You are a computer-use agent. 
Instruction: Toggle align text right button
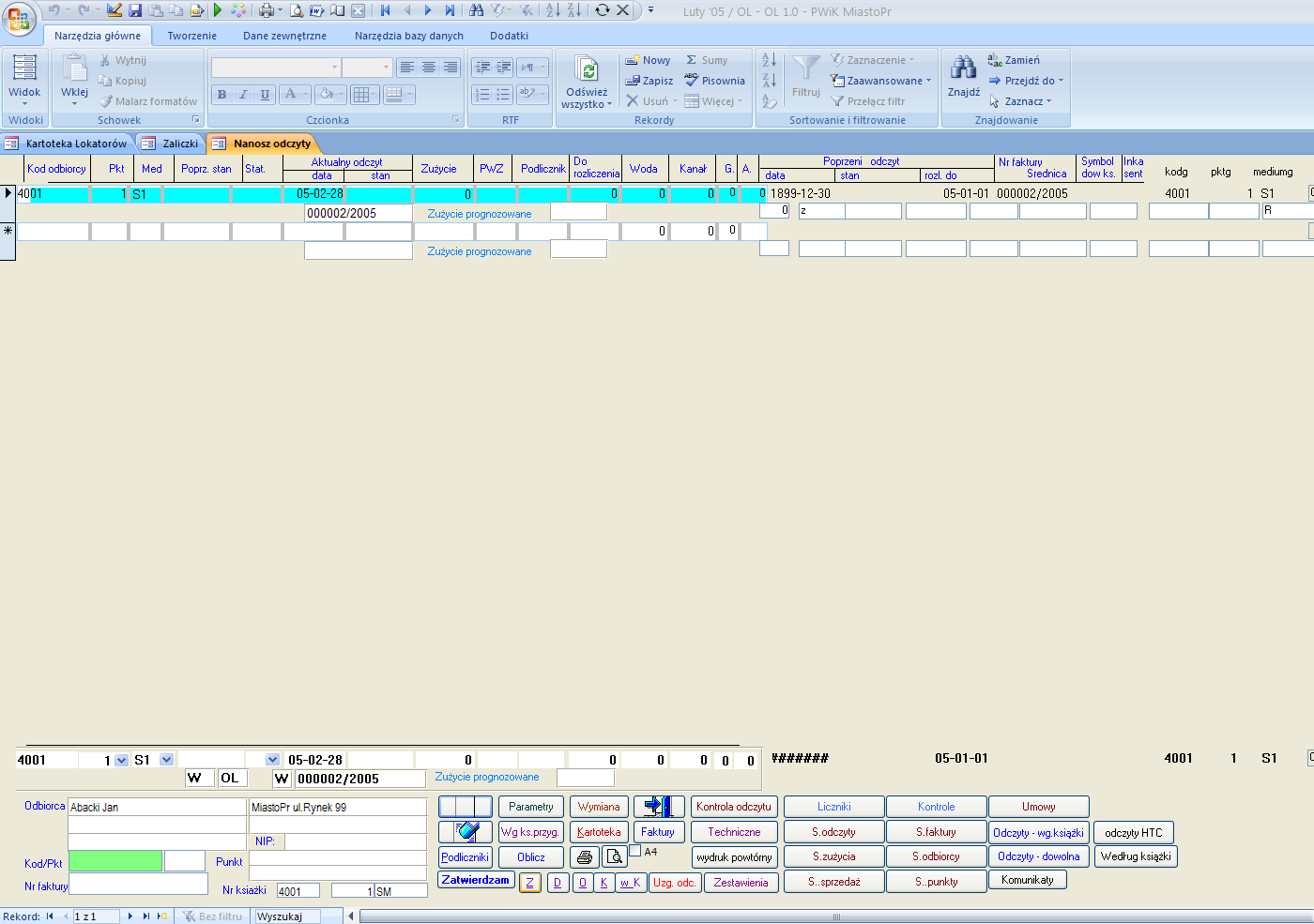click(x=451, y=68)
